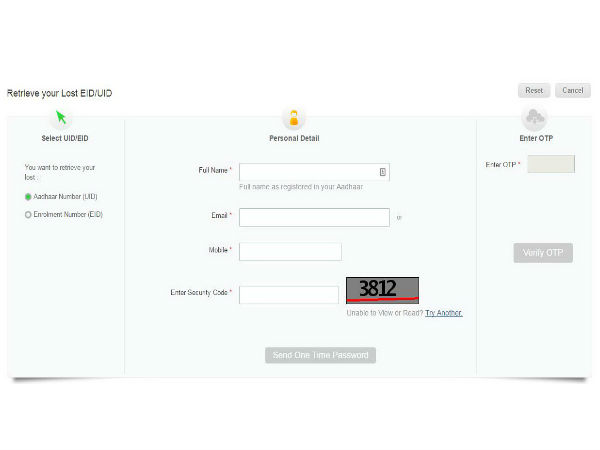Image resolution: width=600 pixels, height=450 pixels.
Task: Hit the Cancel button
Action: coord(572,91)
